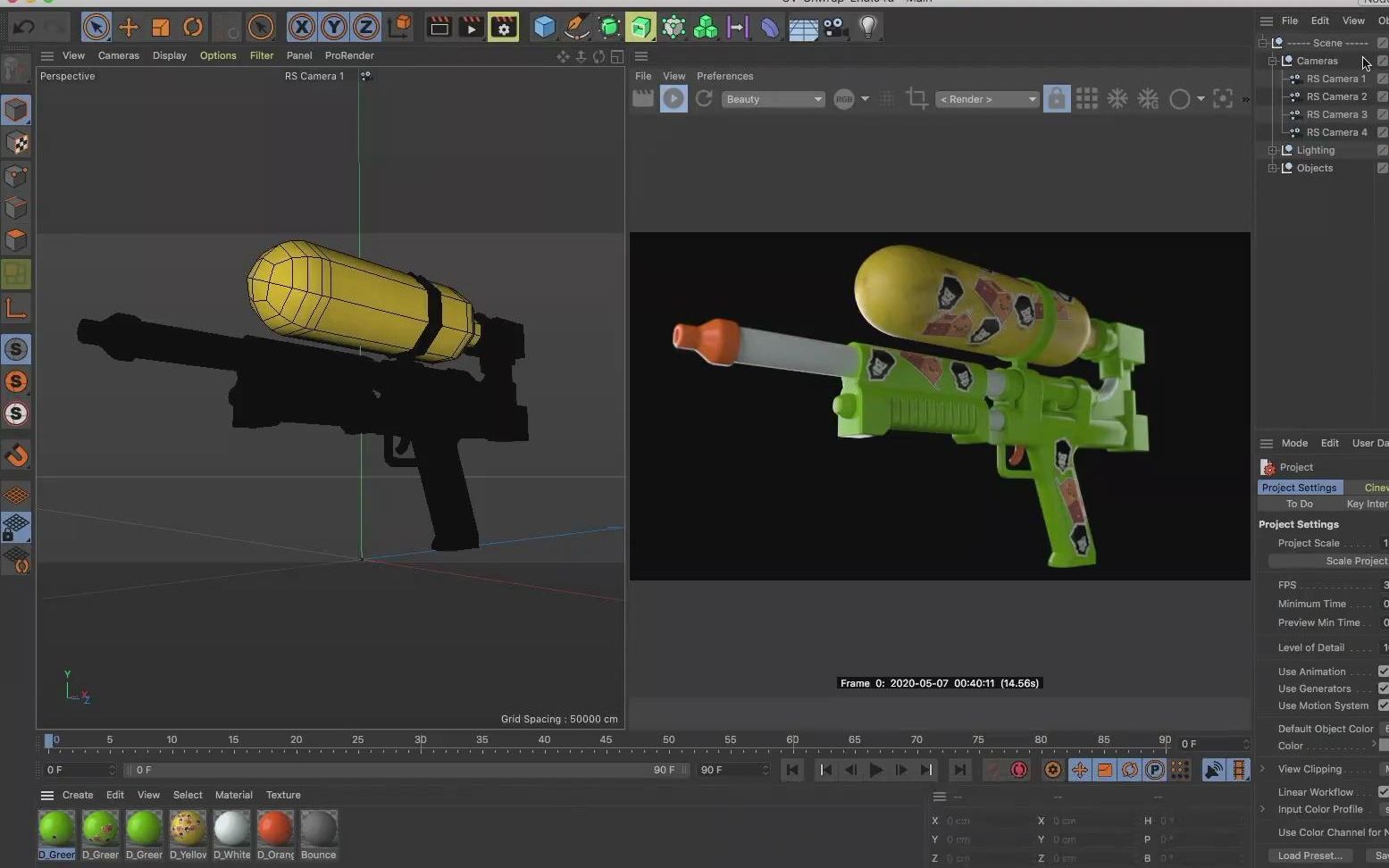The height and width of the screenshot is (868, 1389).
Task: Switch to the Project Settings tab
Action: (1299, 488)
